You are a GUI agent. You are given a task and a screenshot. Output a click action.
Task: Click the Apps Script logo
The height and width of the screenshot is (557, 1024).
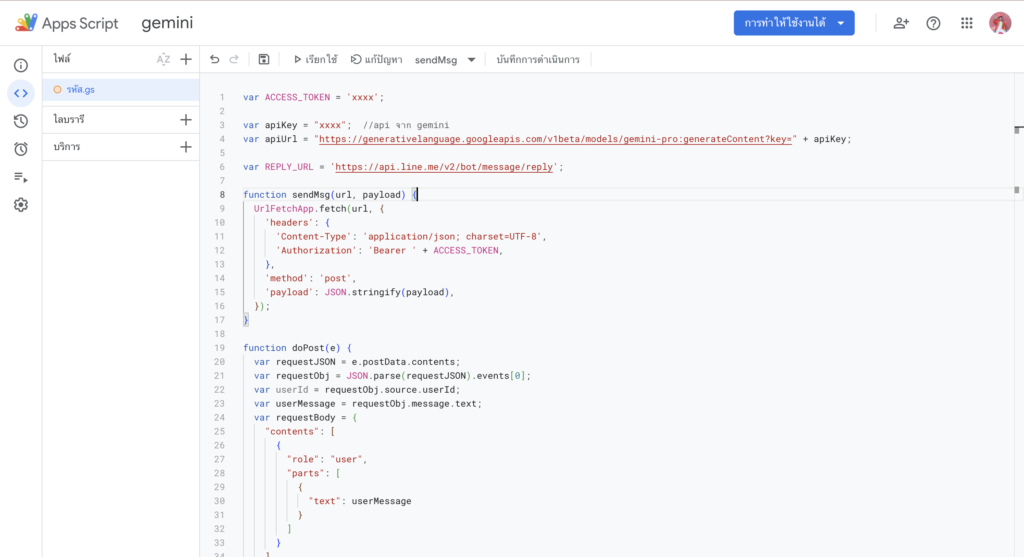(x=26, y=23)
